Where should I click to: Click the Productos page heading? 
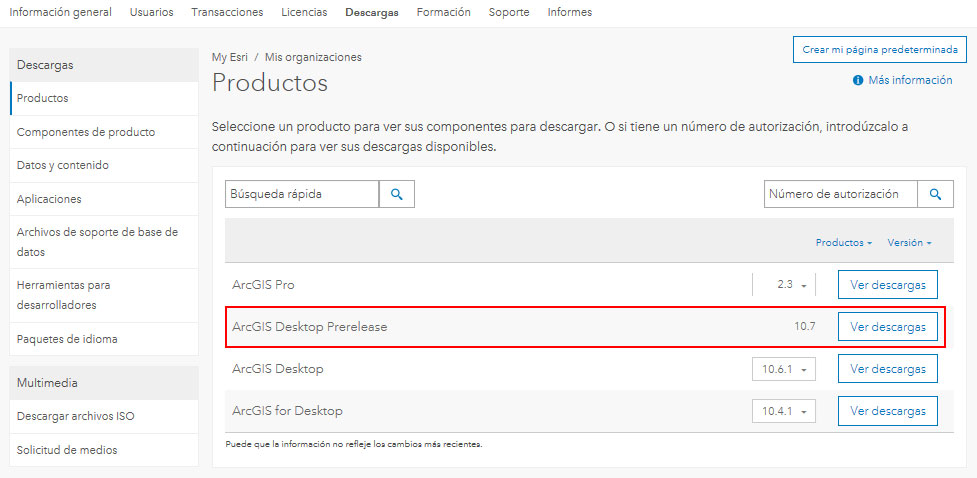[270, 83]
